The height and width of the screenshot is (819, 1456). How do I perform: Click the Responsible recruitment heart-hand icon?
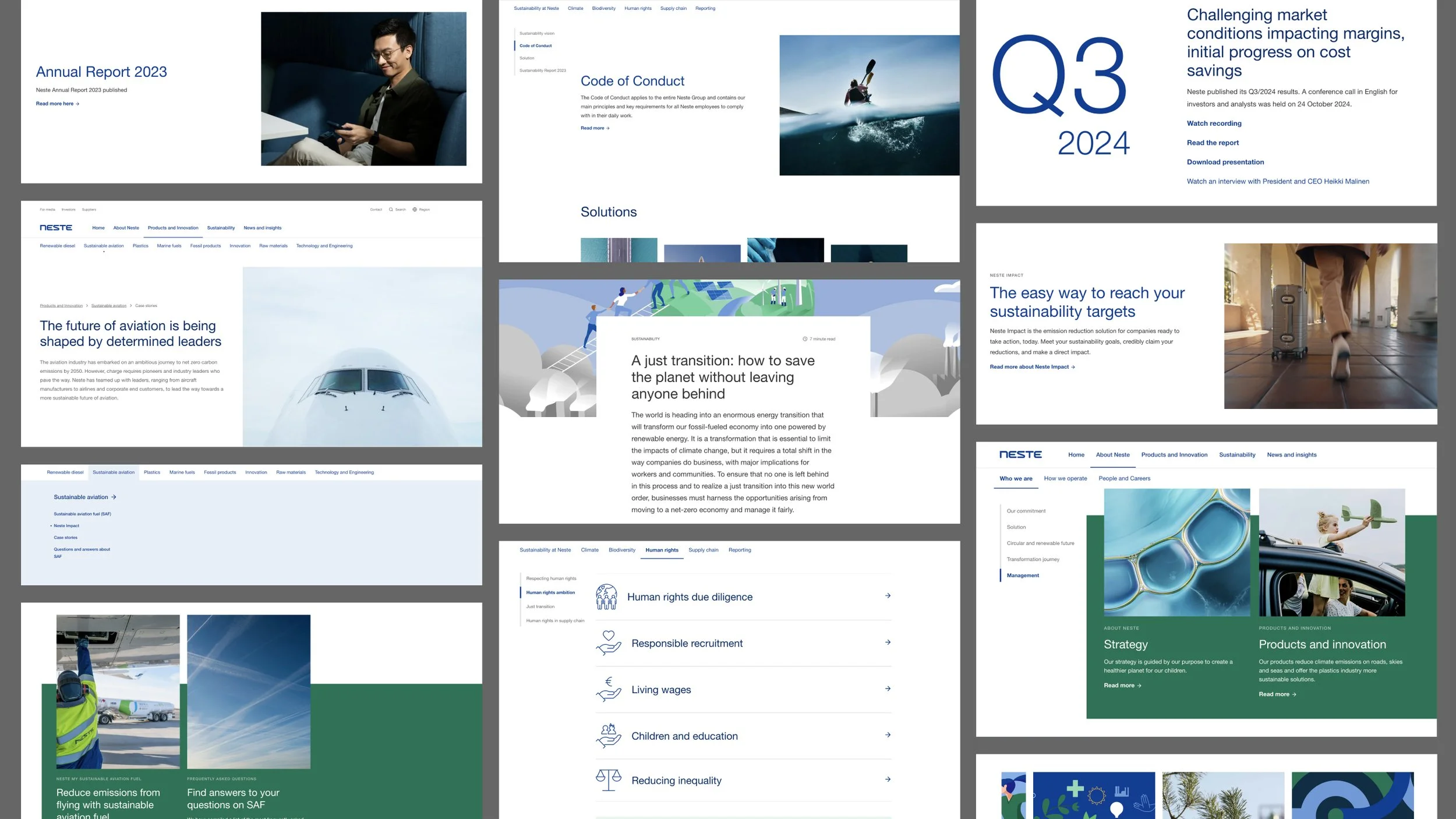coord(609,643)
